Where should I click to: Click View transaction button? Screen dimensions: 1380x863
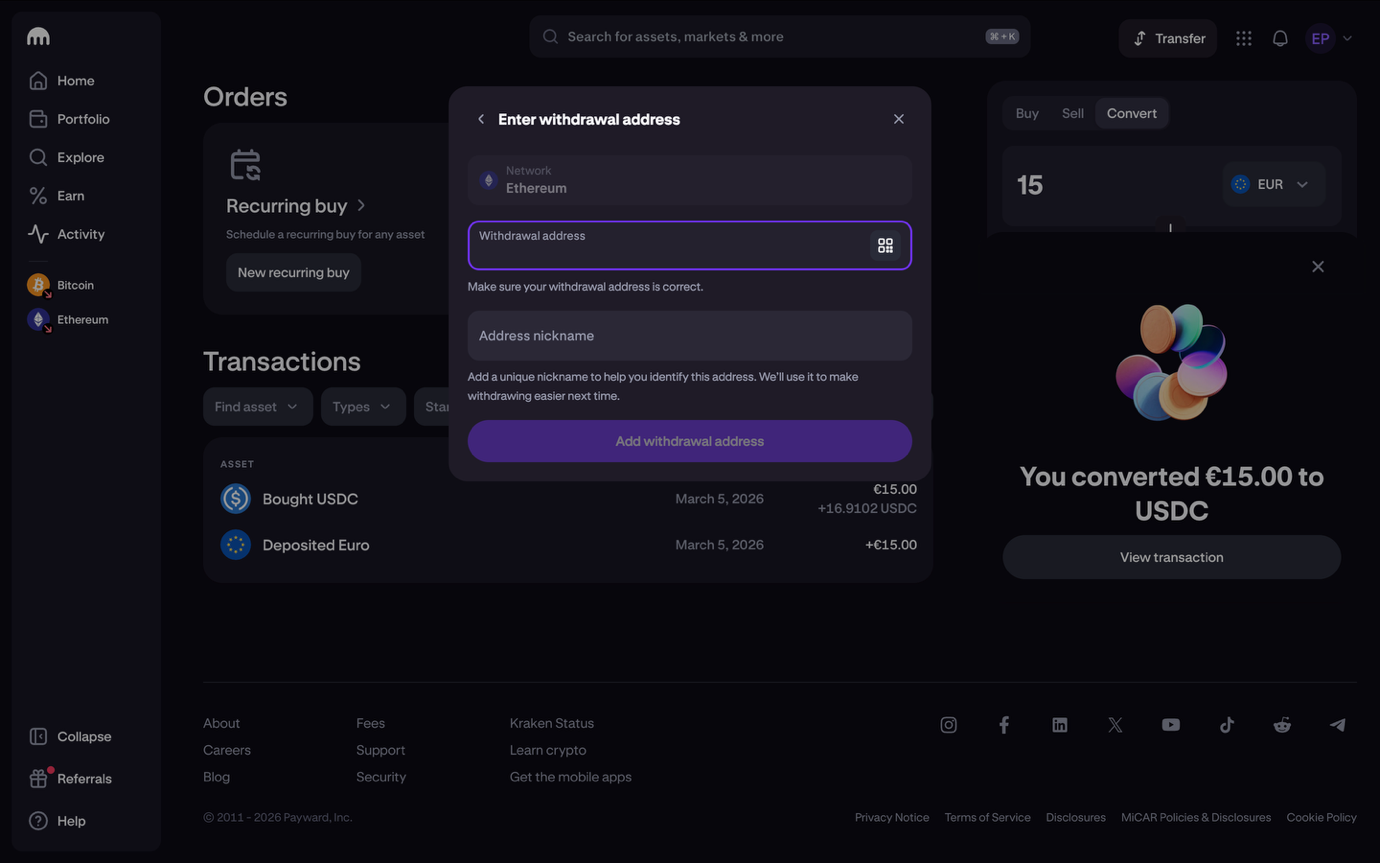pyautogui.click(x=1171, y=557)
